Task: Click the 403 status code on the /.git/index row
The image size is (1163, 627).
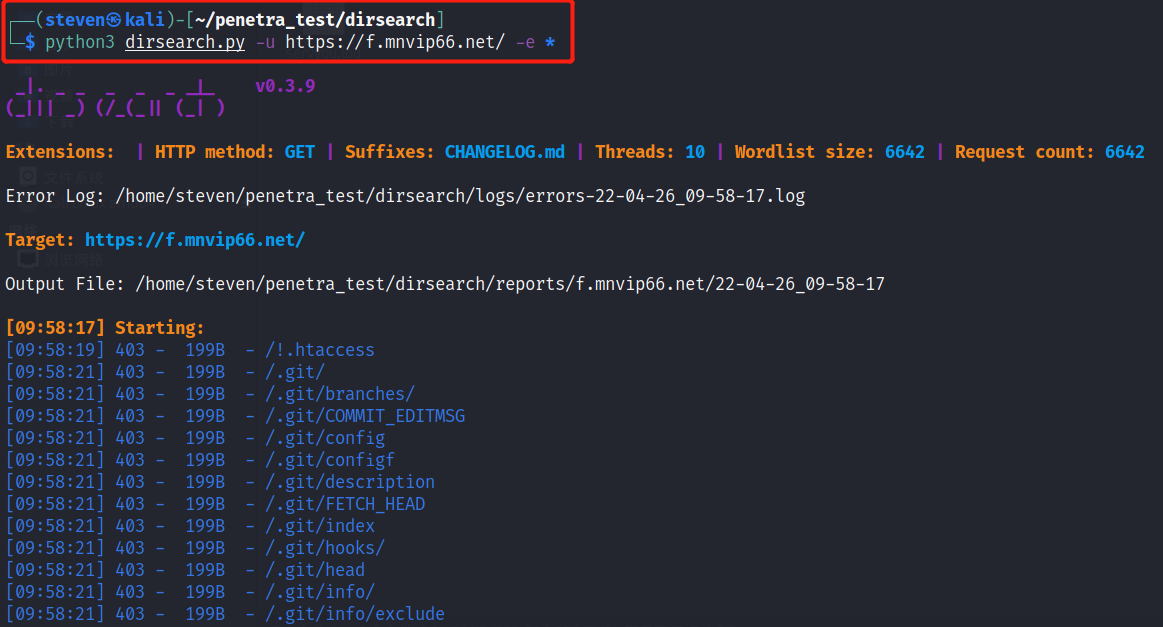Action: pos(130,526)
